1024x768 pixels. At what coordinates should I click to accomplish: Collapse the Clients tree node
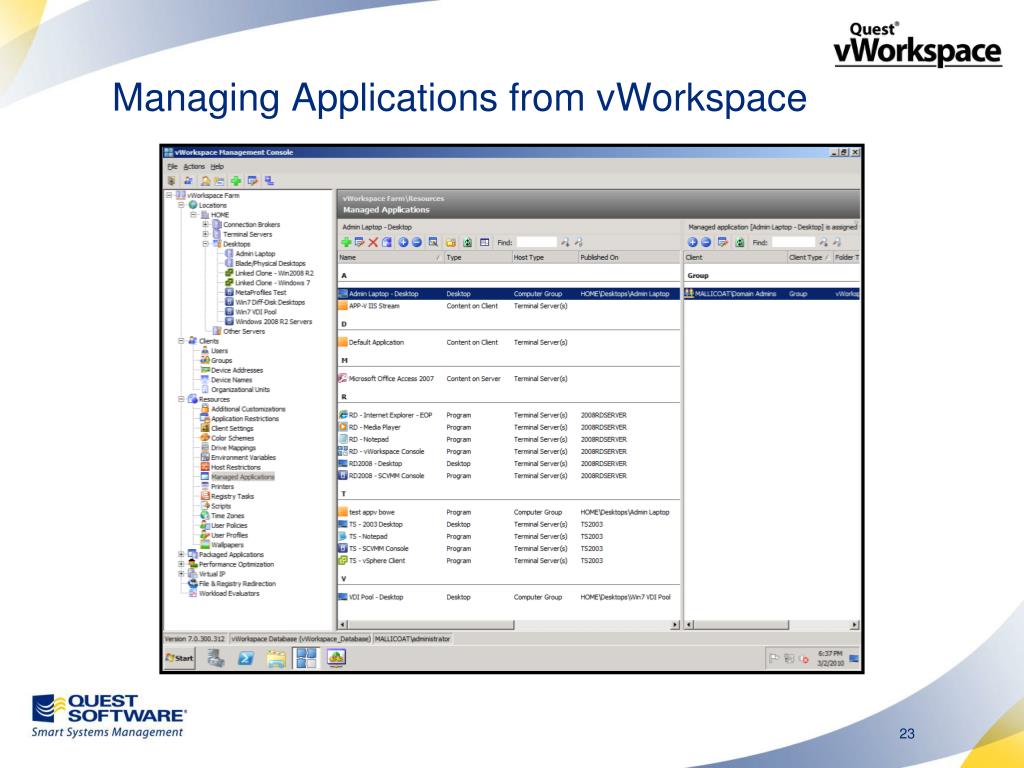[x=182, y=341]
